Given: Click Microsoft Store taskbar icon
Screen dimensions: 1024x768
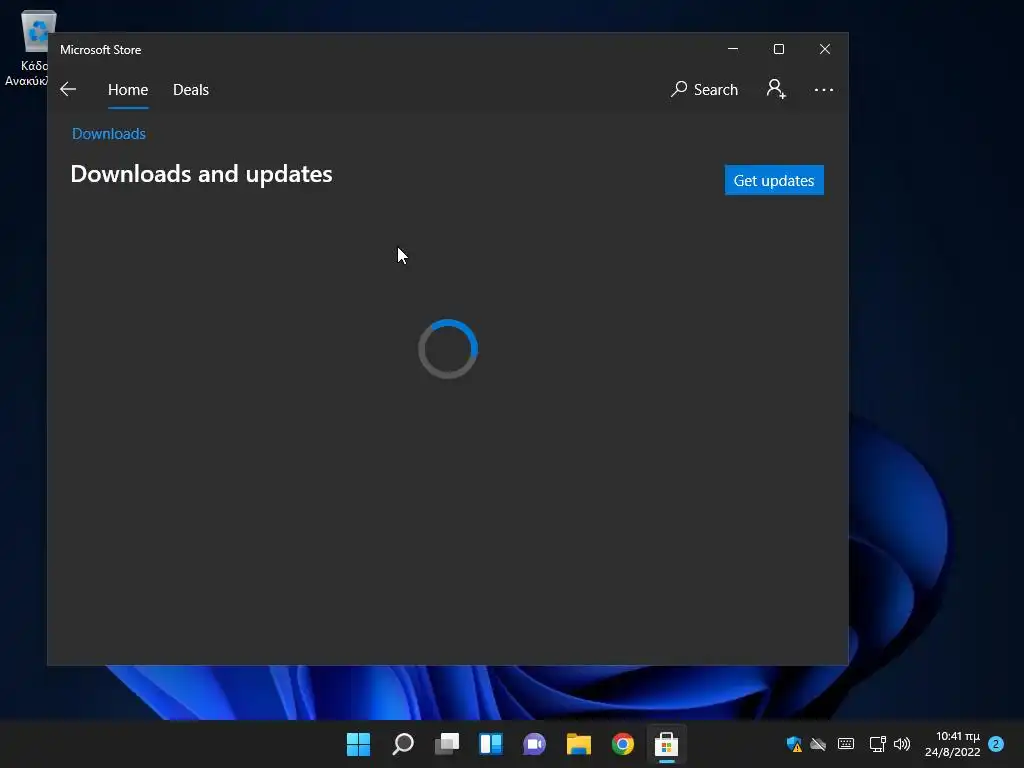Looking at the screenshot, I should coord(666,744).
